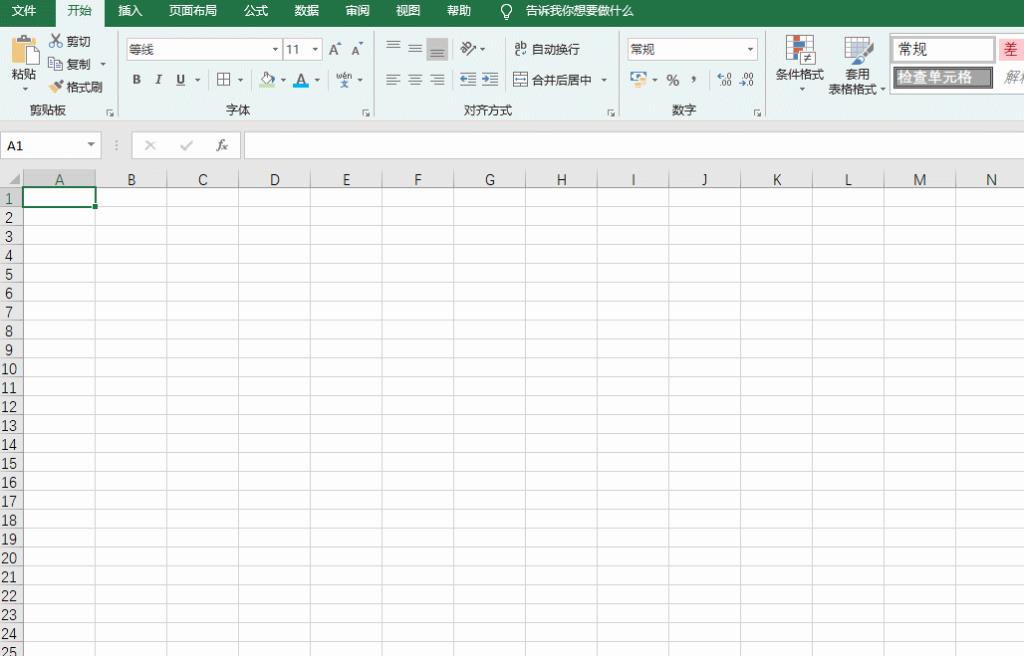
Task: Apply the Check Cell (检查单元格) style
Action: click(942, 77)
